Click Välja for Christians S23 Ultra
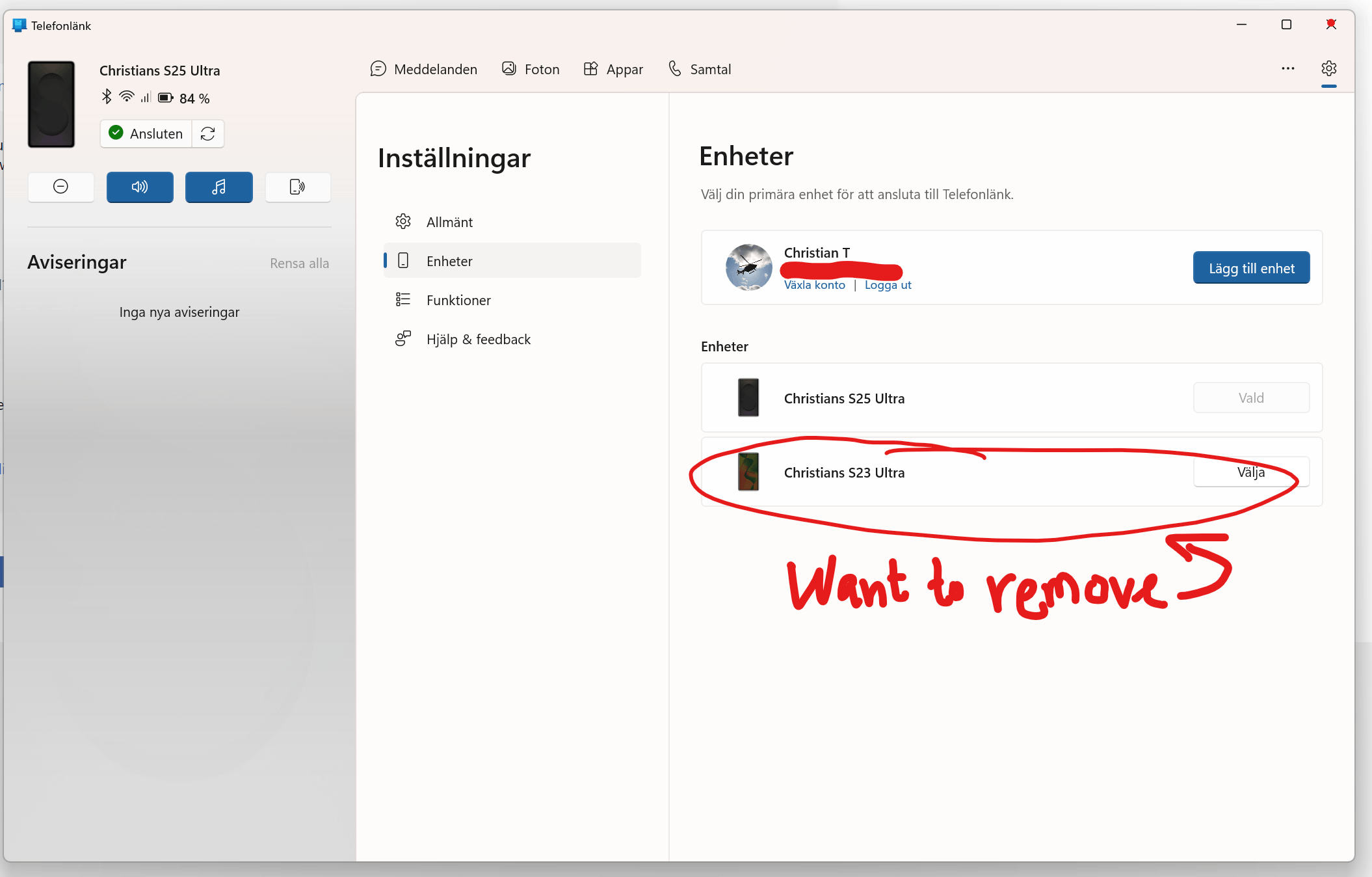 (x=1251, y=472)
